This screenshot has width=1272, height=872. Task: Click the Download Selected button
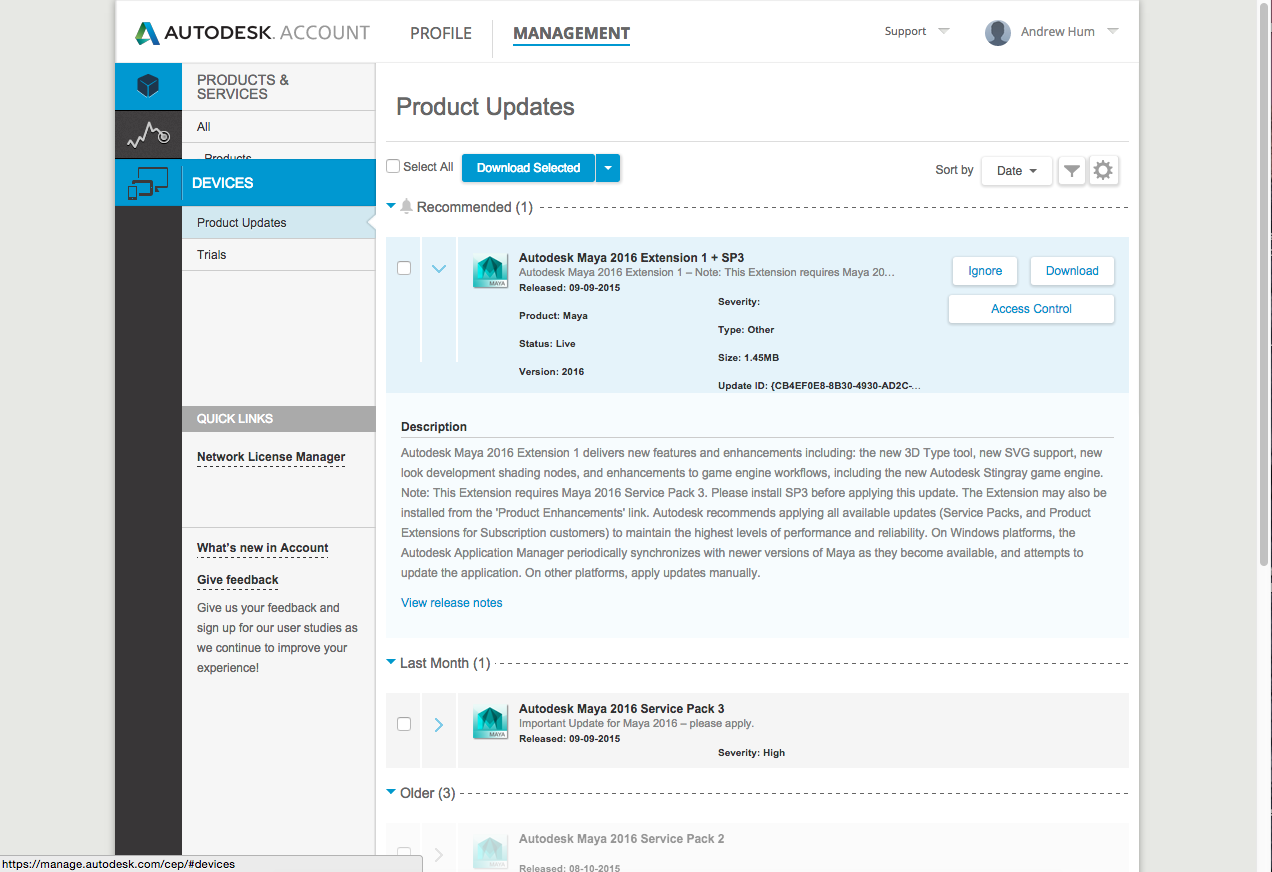528,168
